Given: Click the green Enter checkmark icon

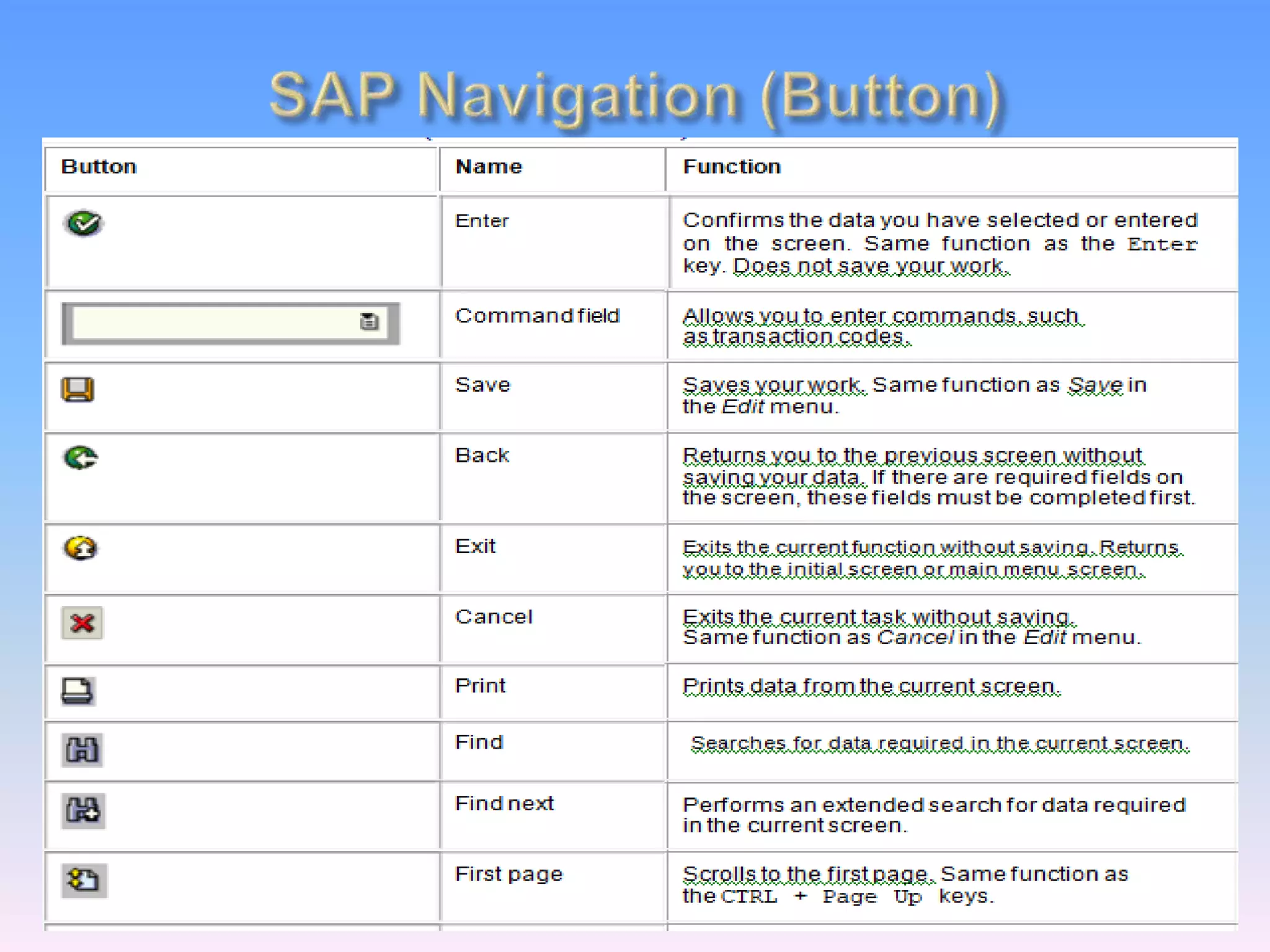Looking at the screenshot, I should click(84, 224).
